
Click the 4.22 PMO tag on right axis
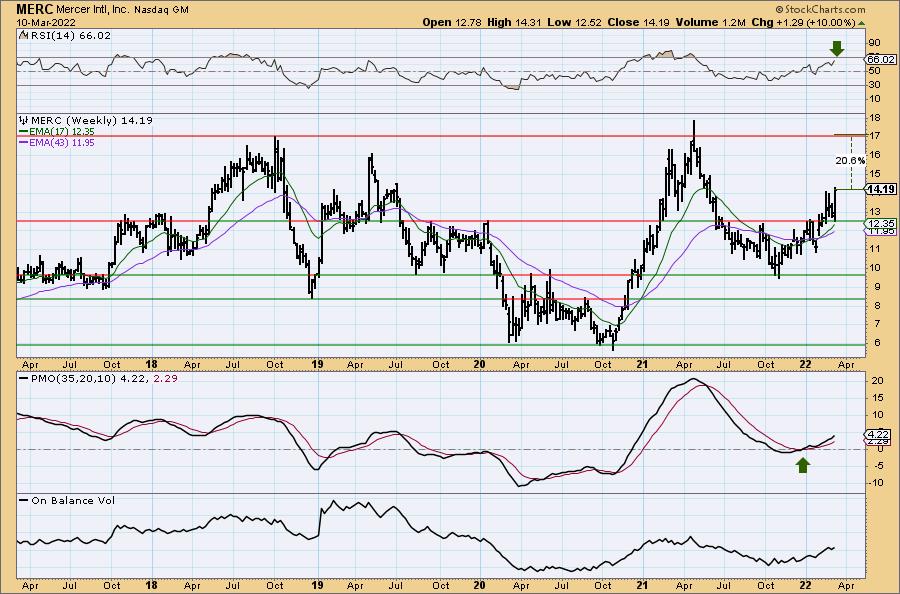pos(878,434)
